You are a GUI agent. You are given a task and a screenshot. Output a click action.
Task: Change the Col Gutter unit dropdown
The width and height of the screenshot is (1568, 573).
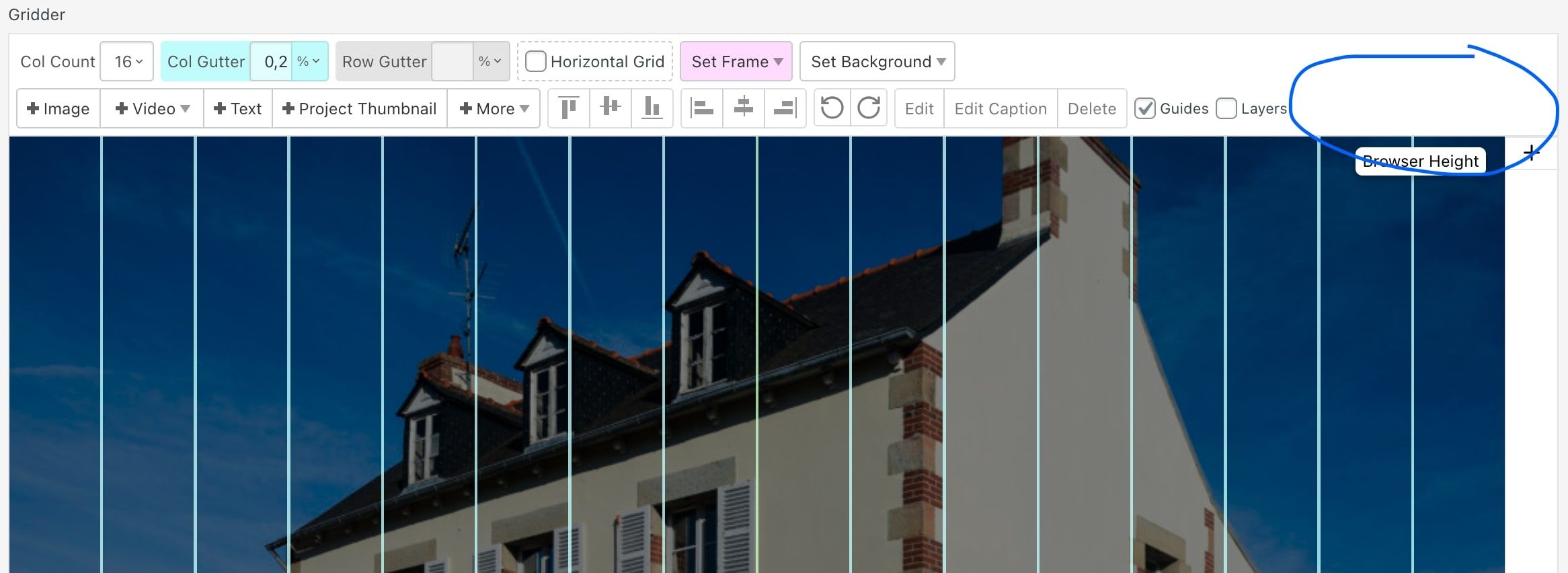click(309, 61)
